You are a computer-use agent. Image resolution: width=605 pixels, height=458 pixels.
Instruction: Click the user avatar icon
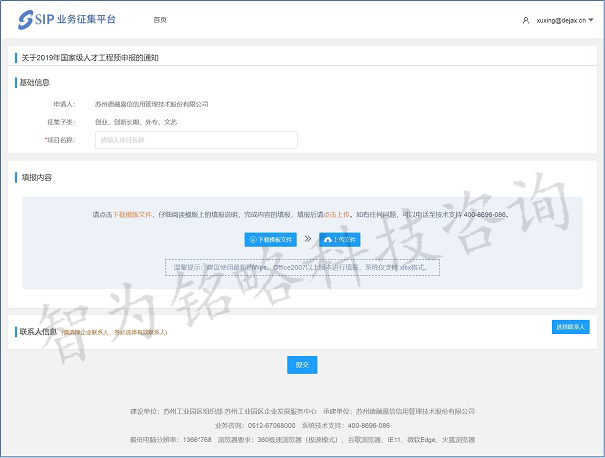click(526, 20)
